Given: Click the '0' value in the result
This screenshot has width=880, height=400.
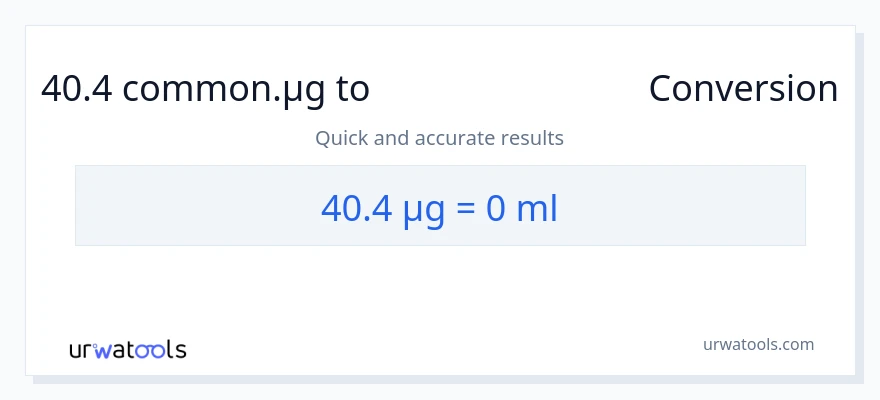Looking at the screenshot, I should [x=495, y=208].
